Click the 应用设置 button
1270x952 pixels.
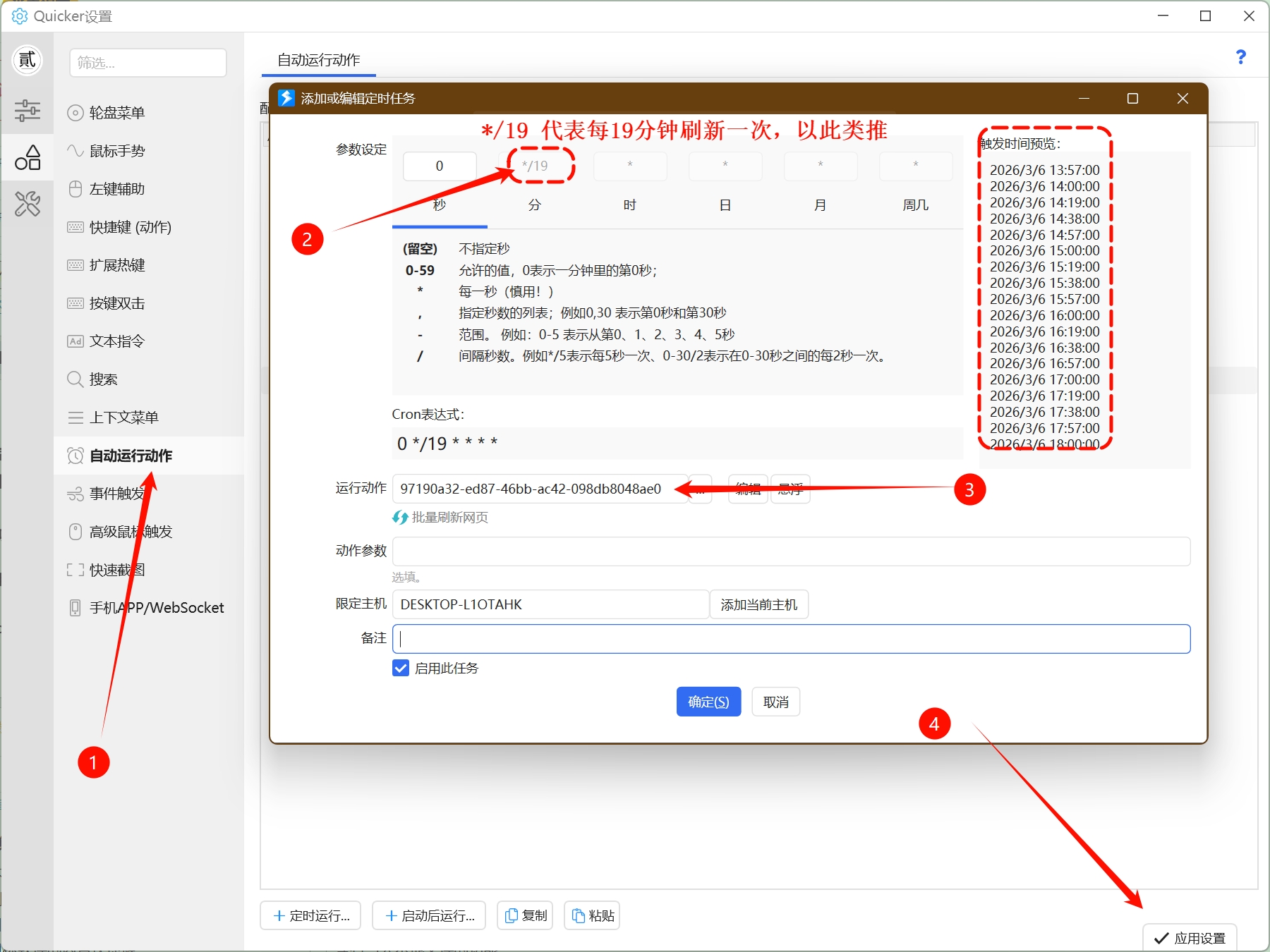(x=1190, y=938)
